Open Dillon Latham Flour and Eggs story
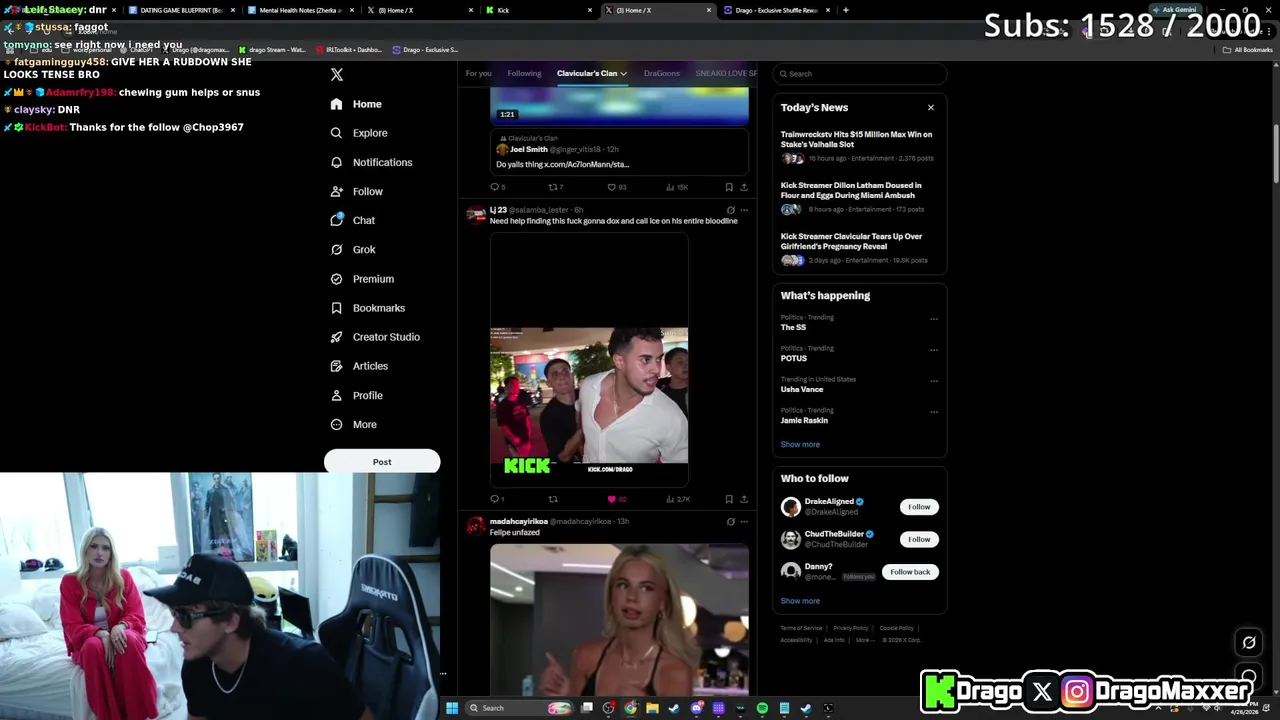1280x720 pixels. point(857,197)
